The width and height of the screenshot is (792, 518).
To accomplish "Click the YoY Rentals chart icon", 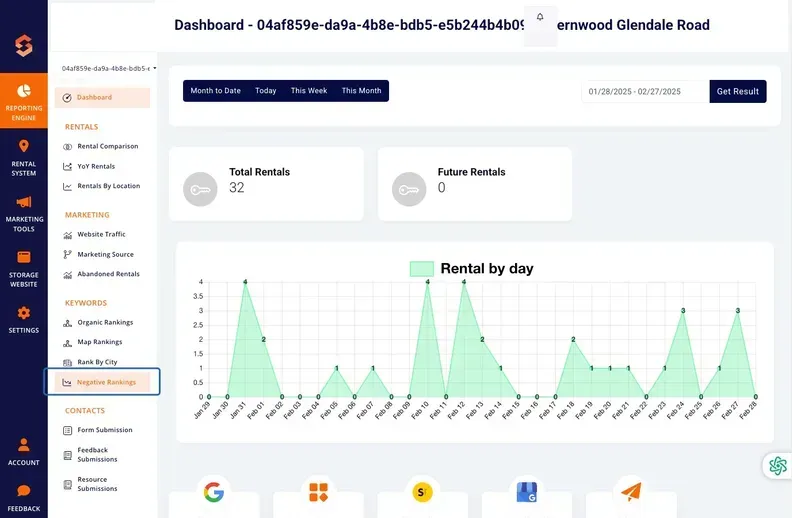I will (67, 167).
